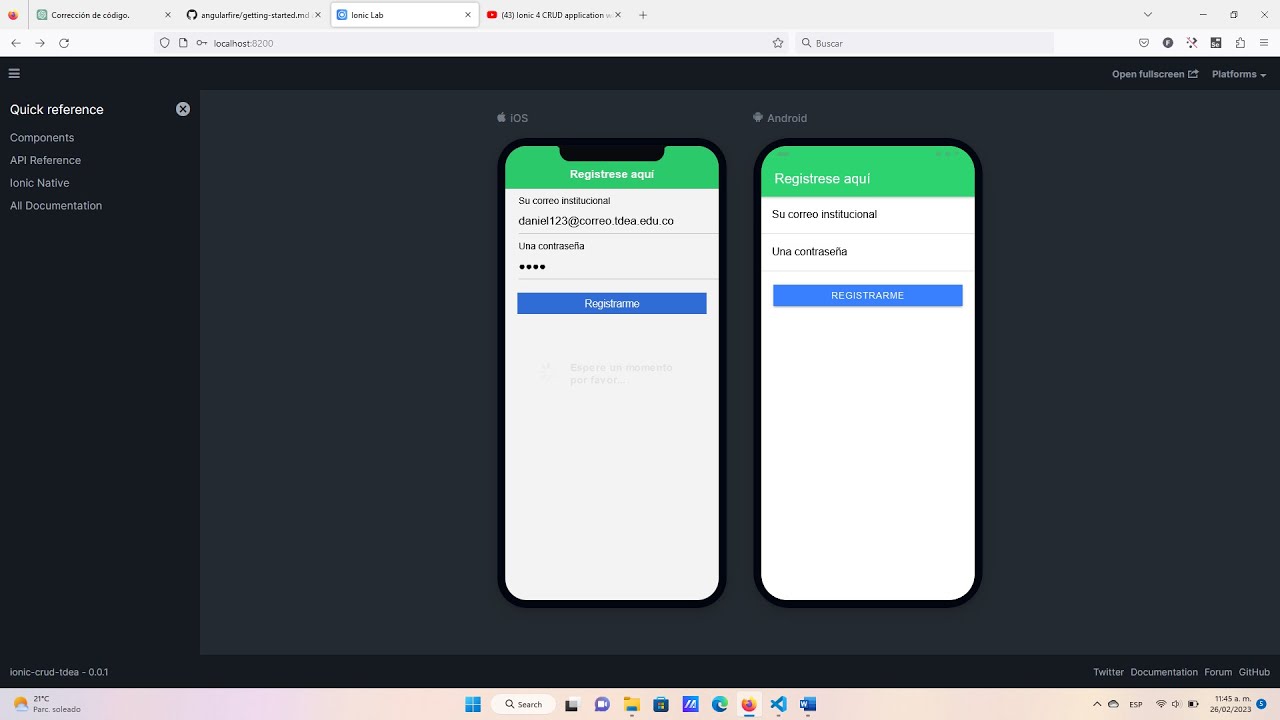Open the Documentation footer link

pyautogui.click(x=1164, y=673)
